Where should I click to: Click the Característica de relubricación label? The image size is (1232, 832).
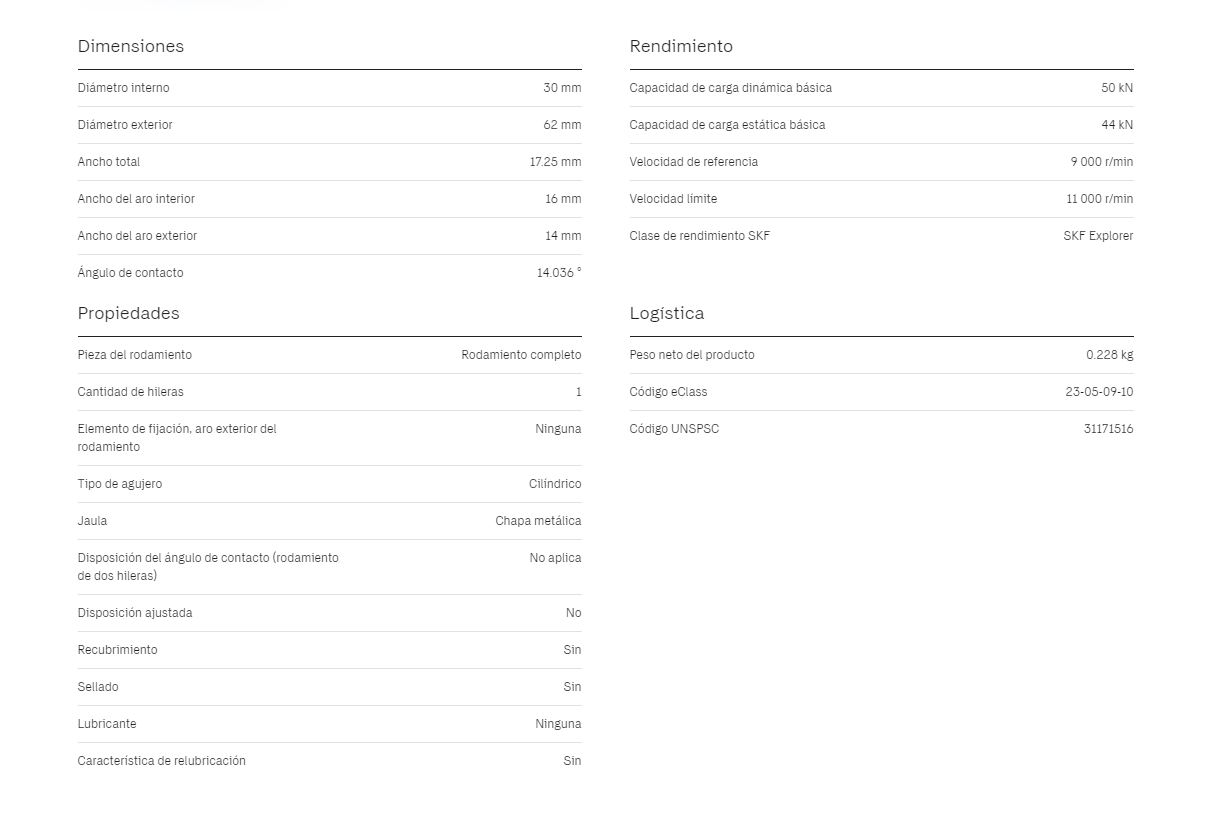(x=162, y=761)
